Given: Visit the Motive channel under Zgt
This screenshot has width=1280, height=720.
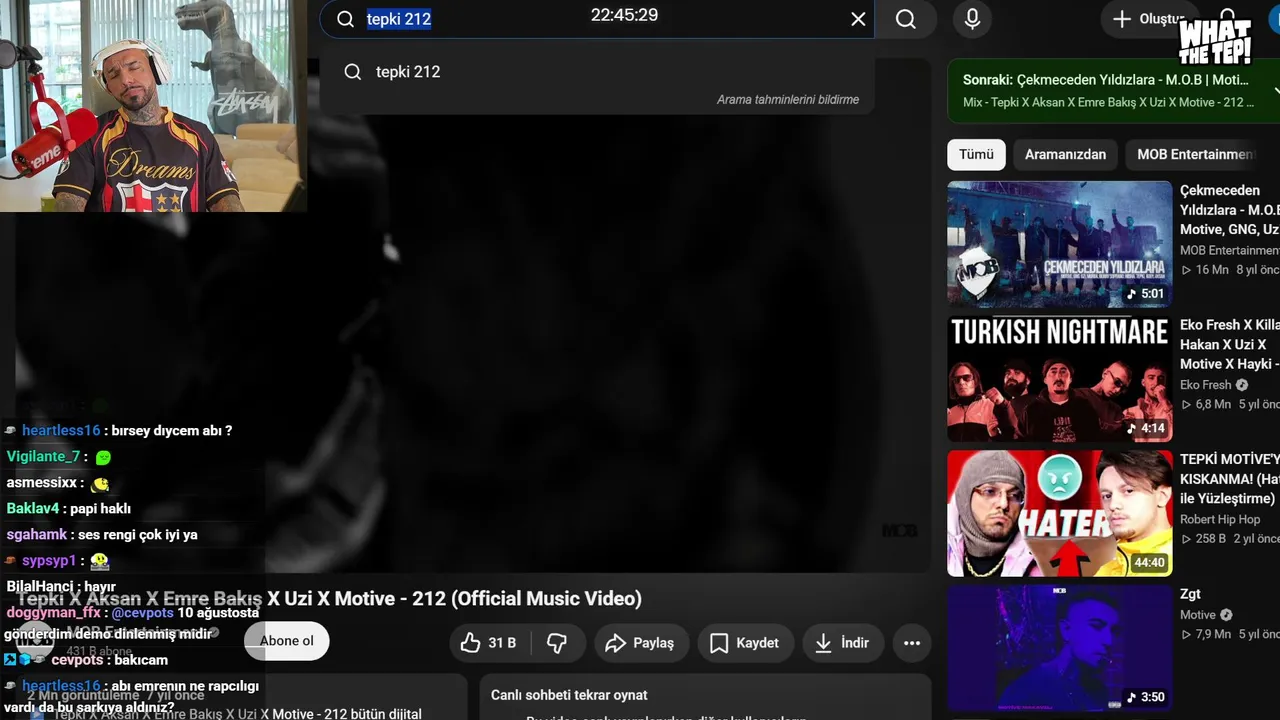Looking at the screenshot, I should (x=1198, y=615).
